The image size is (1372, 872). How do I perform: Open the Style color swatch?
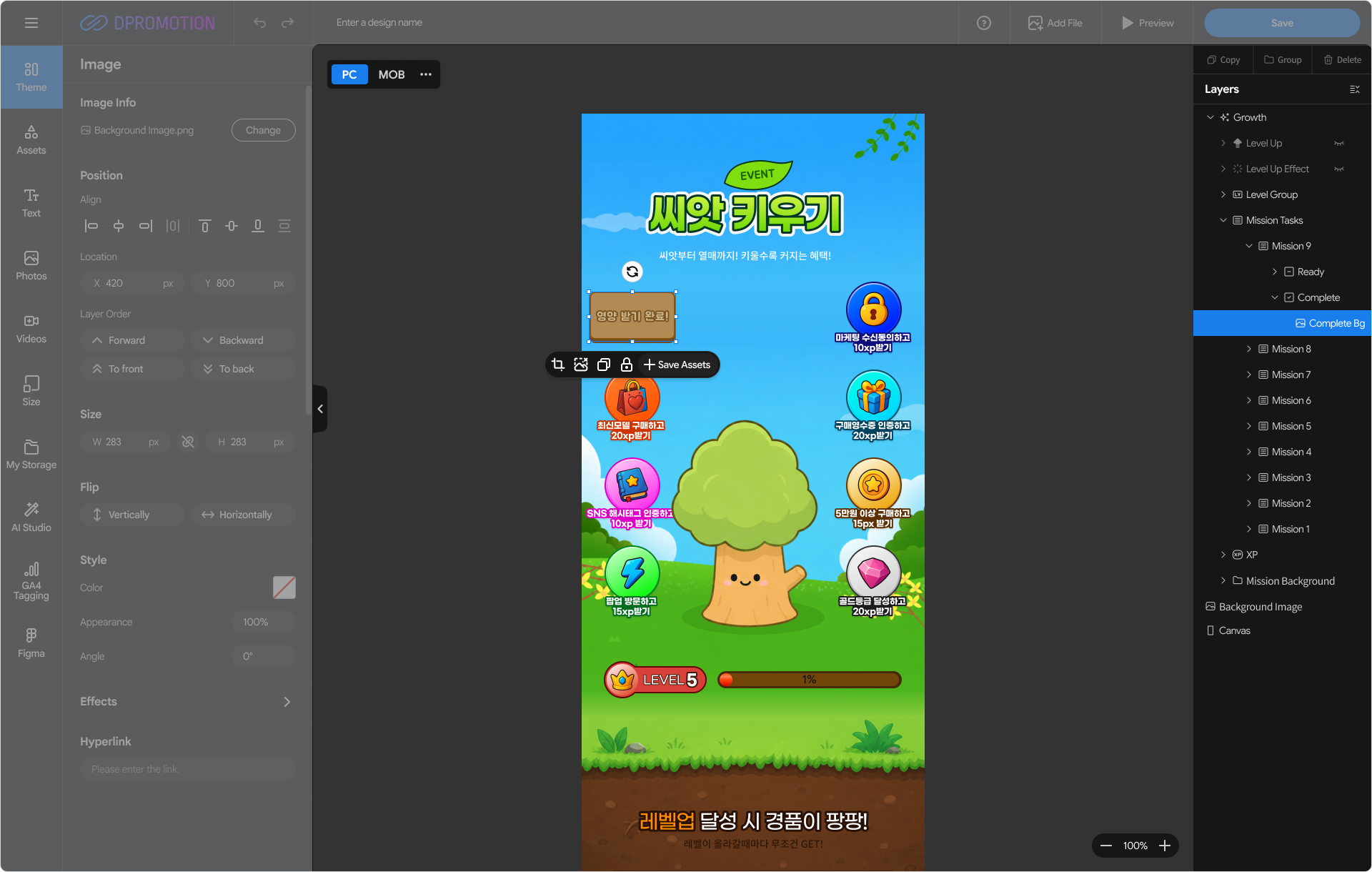(x=284, y=588)
